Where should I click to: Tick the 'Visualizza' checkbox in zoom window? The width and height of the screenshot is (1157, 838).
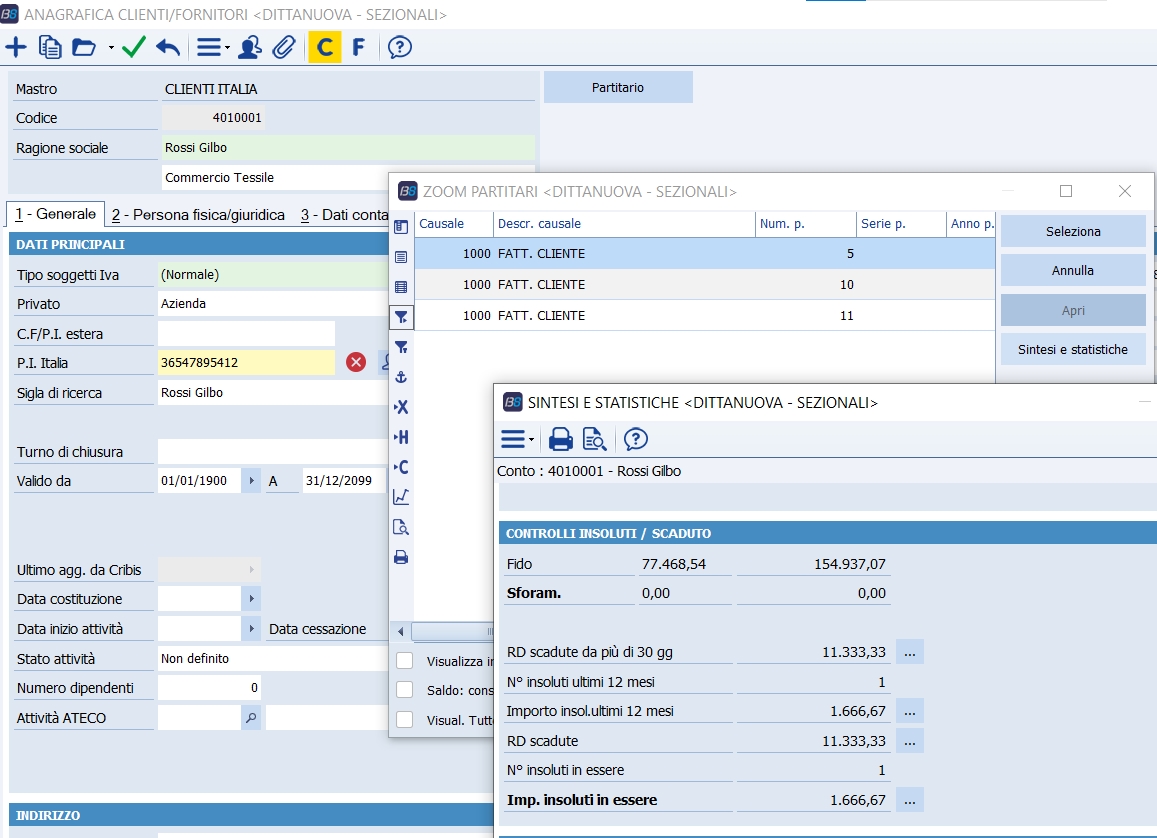pyautogui.click(x=404, y=660)
